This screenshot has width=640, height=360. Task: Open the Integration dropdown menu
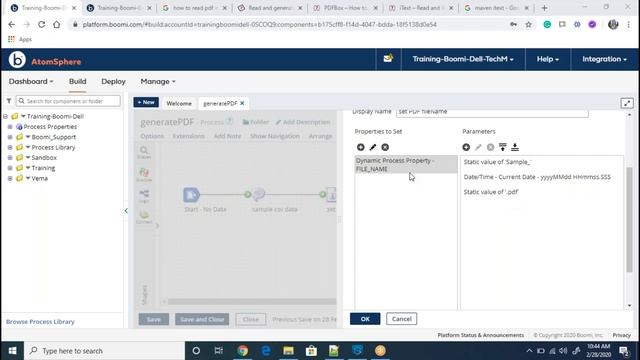pos(604,59)
